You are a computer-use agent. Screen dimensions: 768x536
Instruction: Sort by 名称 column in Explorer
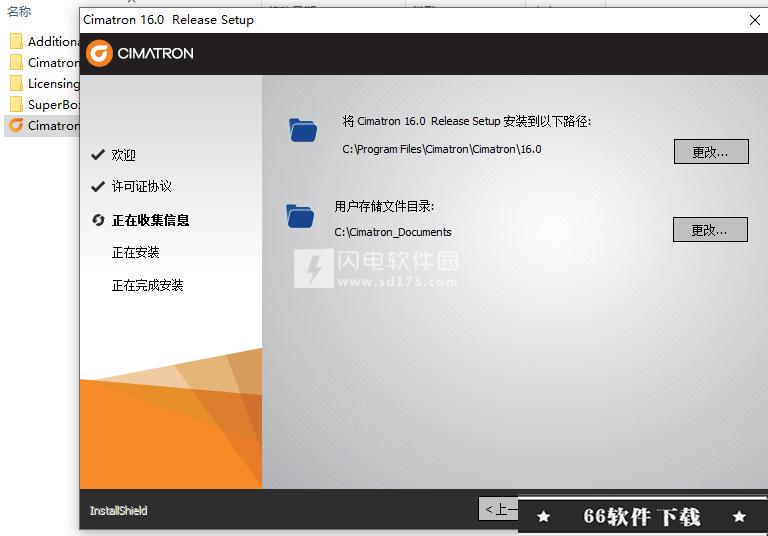(20, 11)
